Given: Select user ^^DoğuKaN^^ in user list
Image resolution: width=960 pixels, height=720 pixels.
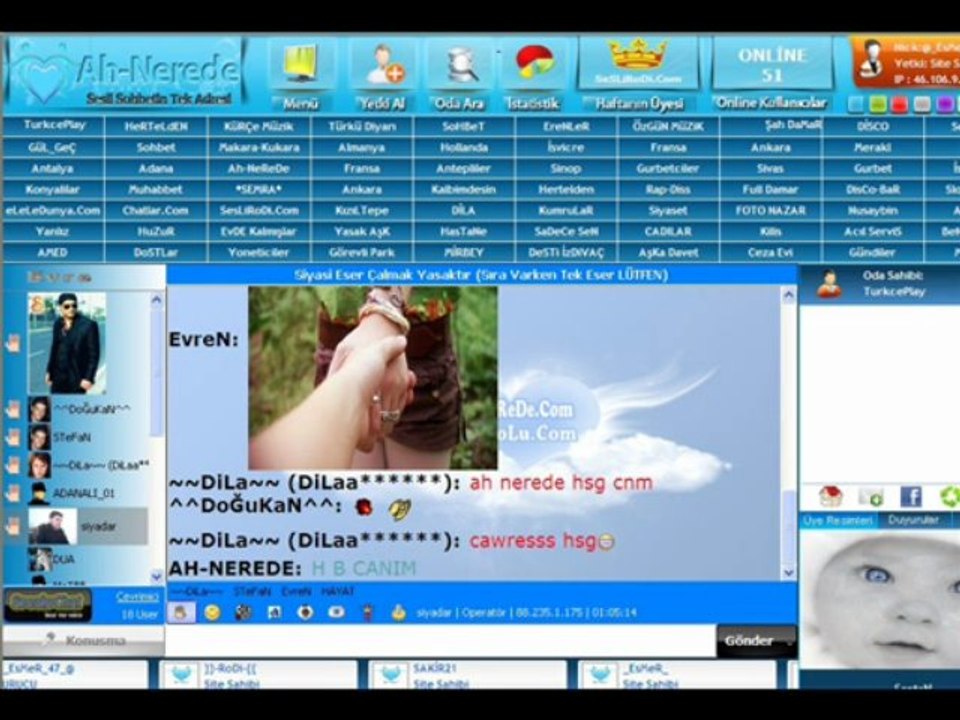Looking at the screenshot, I should tap(88, 409).
